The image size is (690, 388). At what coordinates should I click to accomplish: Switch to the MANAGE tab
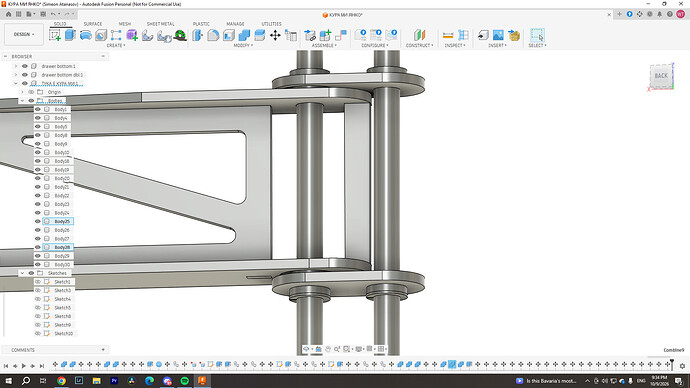235,24
